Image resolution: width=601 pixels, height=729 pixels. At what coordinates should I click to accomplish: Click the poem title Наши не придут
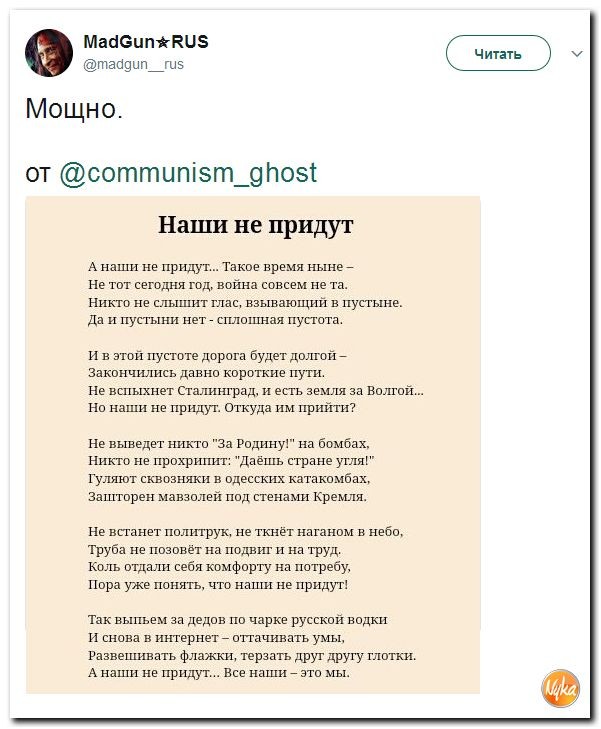[x=256, y=225]
